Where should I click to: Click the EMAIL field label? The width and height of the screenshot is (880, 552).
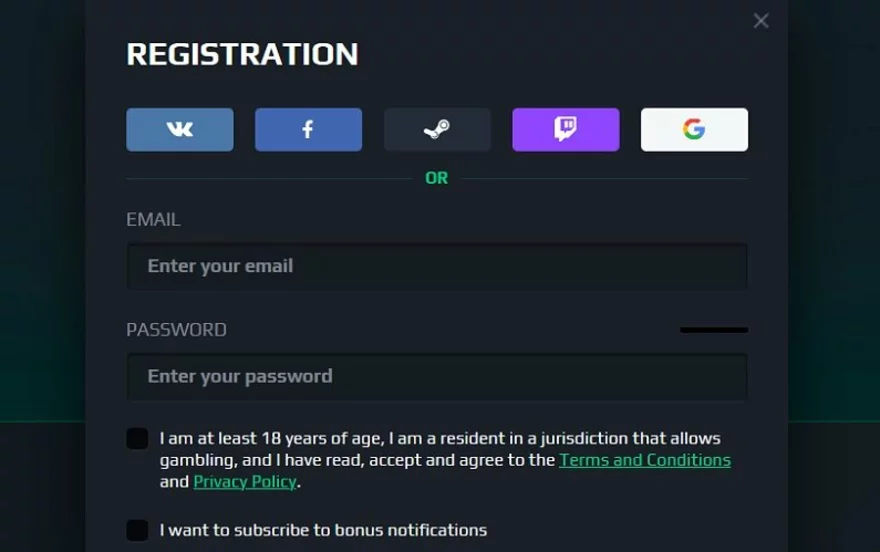coord(153,220)
